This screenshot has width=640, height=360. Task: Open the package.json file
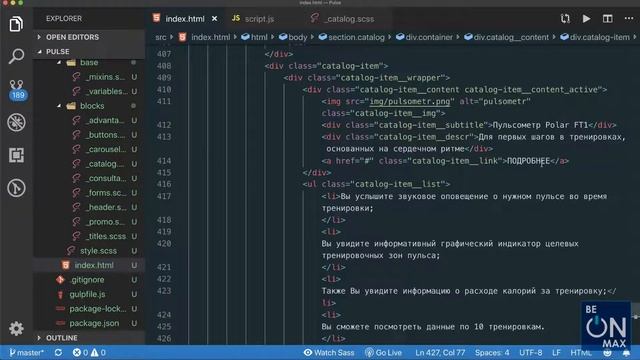click(x=94, y=323)
